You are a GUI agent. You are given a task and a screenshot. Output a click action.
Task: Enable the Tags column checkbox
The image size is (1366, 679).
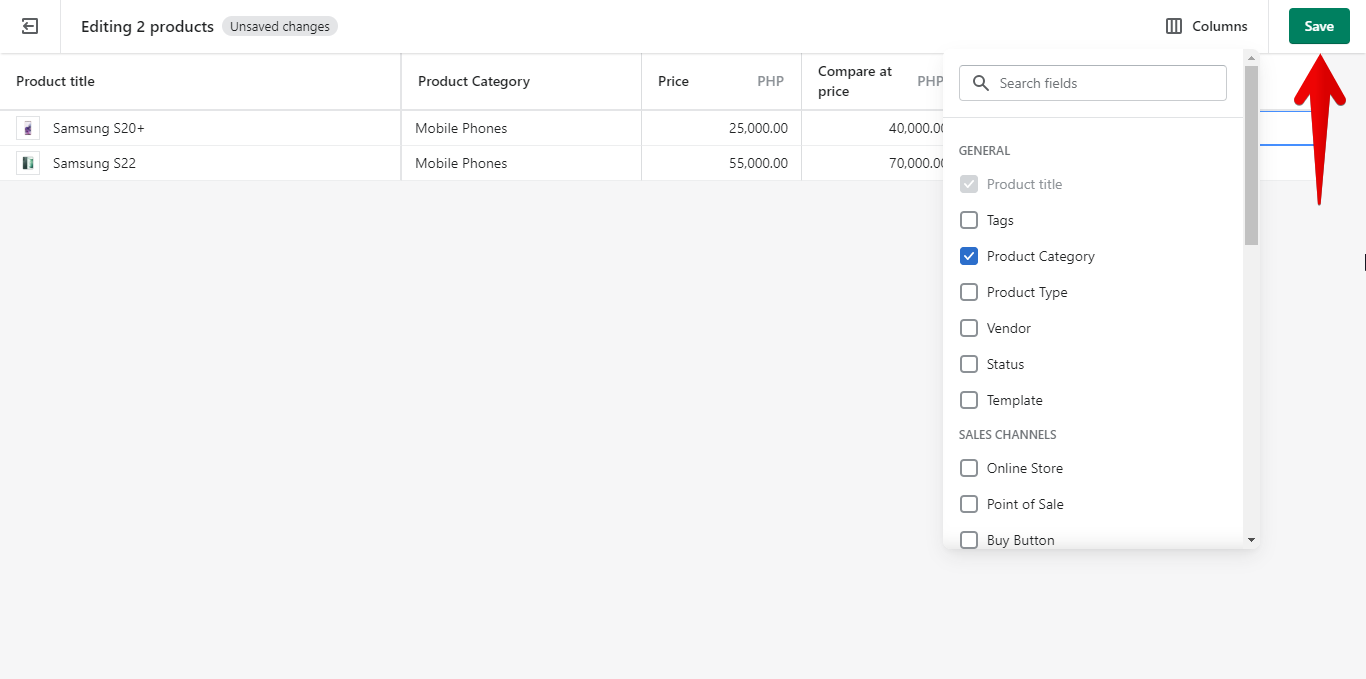pos(969,220)
